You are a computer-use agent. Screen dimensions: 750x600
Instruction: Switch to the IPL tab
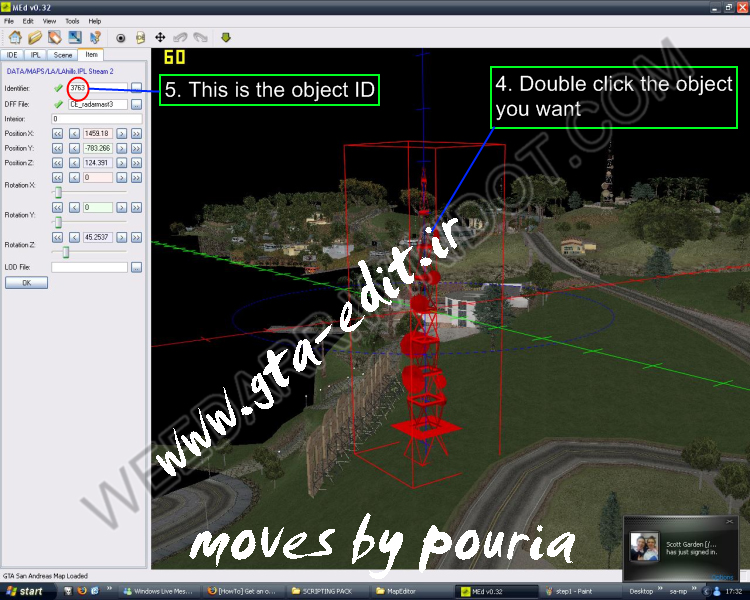click(x=35, y=55)
